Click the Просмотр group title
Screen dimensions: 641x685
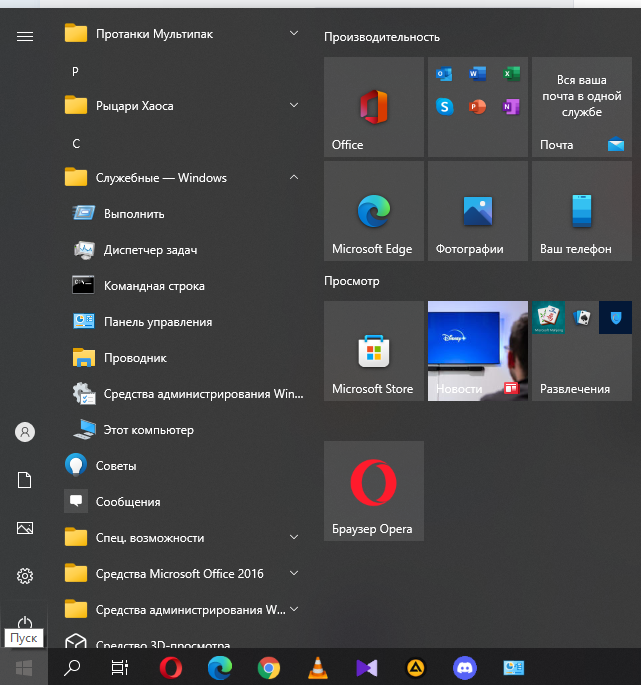point(351,281)
